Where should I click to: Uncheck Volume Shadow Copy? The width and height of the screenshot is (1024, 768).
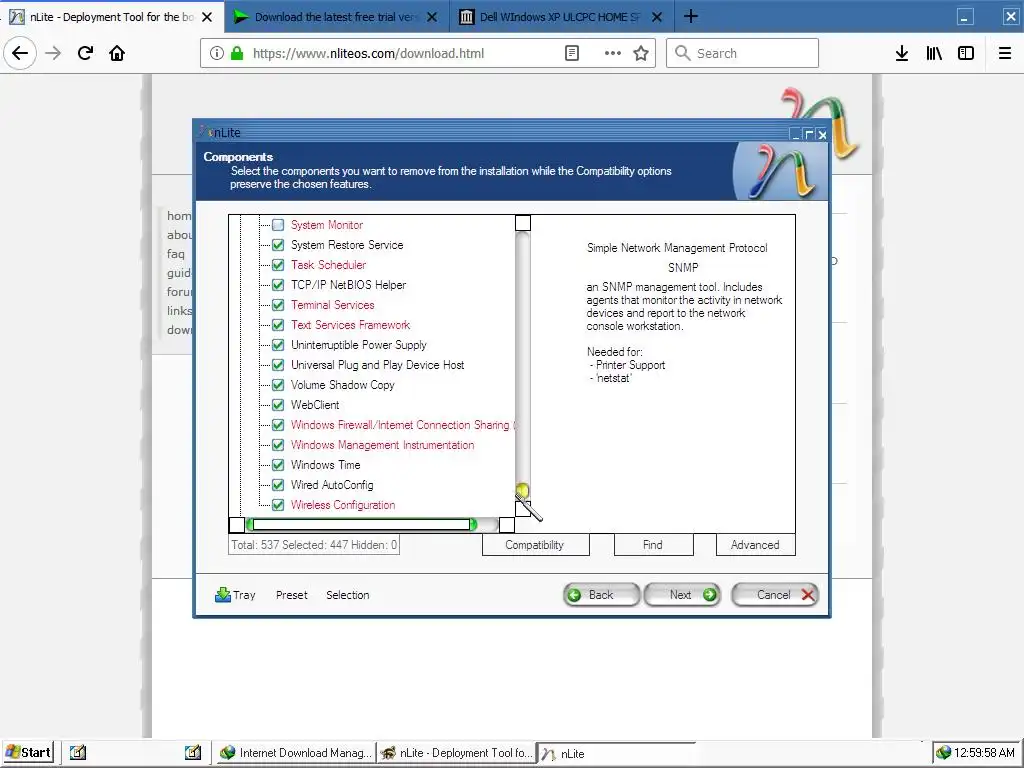pos(278,385)
